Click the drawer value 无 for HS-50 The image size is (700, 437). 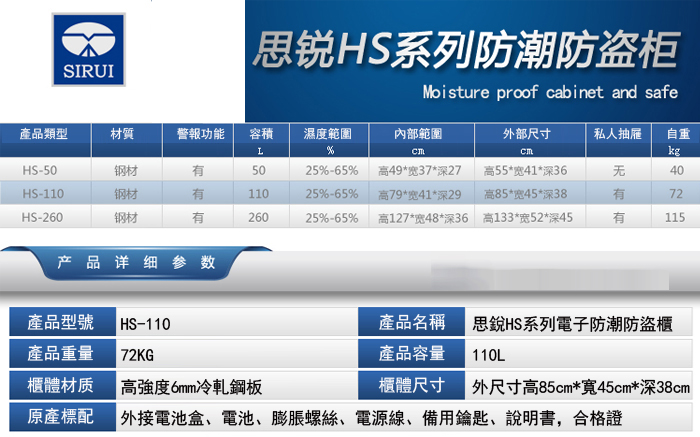click(619, 171)
